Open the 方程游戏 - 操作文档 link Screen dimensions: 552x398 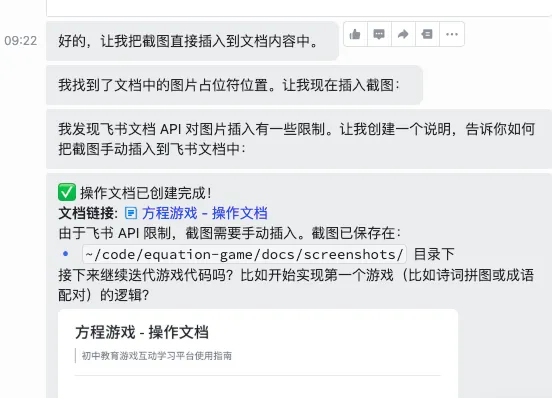pyautogui.click(x=204, y=213)
